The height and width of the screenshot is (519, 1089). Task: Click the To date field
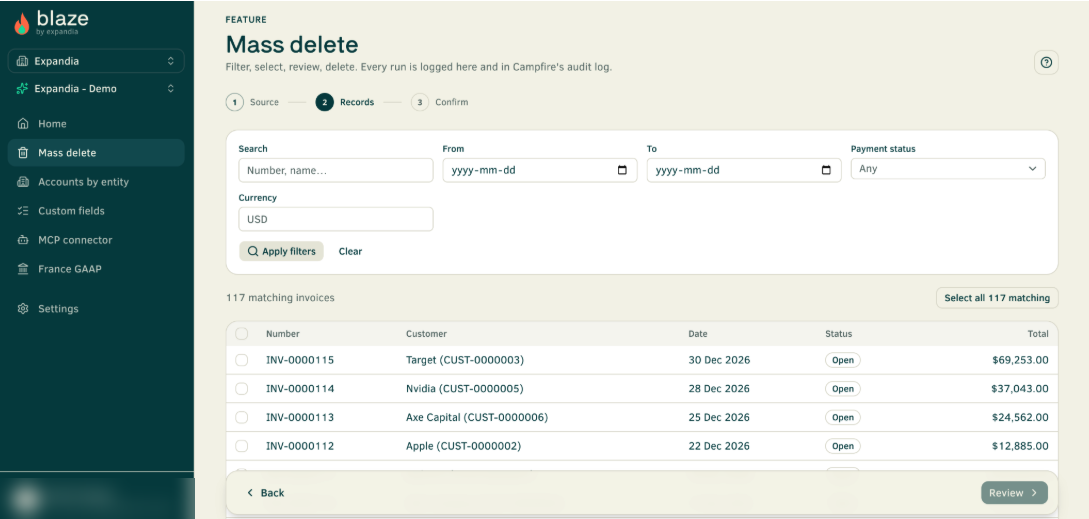pyautogui.click(x=744, y=170)
